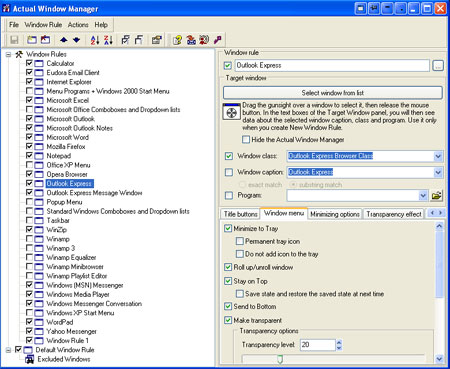Enable the Window caption checkbox
The height and width of the screenshot is (369, 450).
pos(229,172)
